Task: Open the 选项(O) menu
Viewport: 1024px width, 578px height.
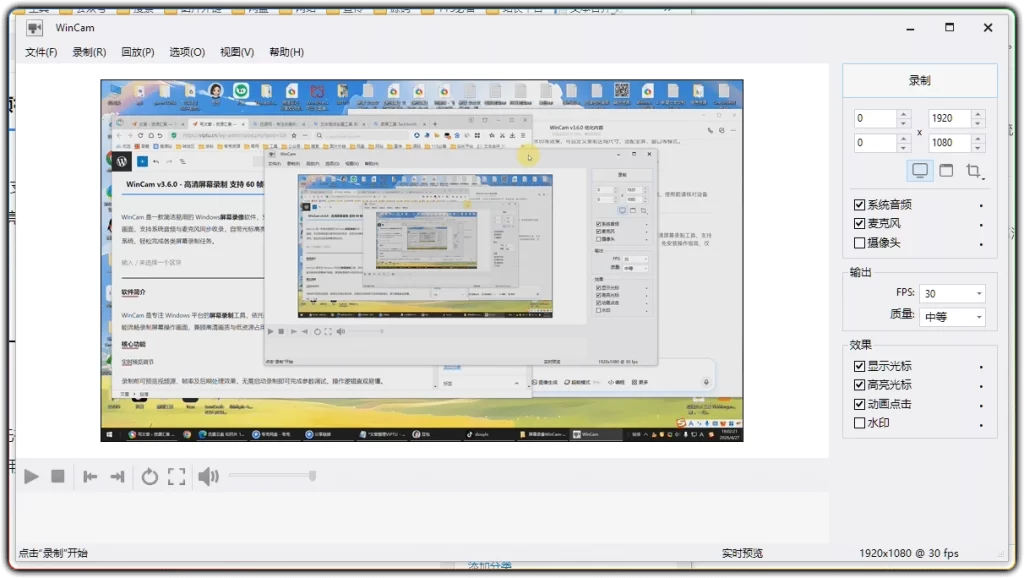Action: [186, 51]
